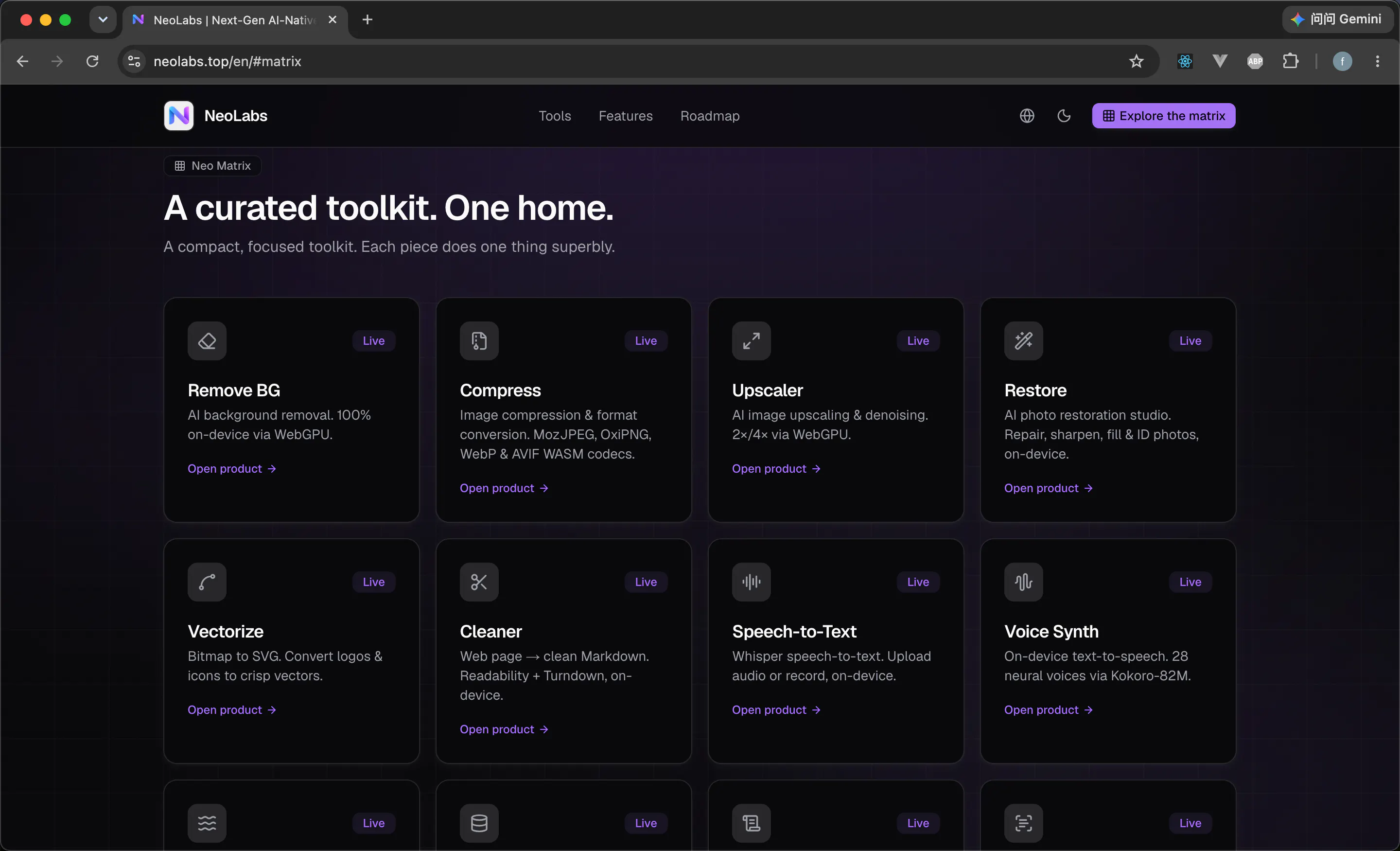Click the Cleaner scissors icon
This screenshot has height=851, width=1400.
479,582
